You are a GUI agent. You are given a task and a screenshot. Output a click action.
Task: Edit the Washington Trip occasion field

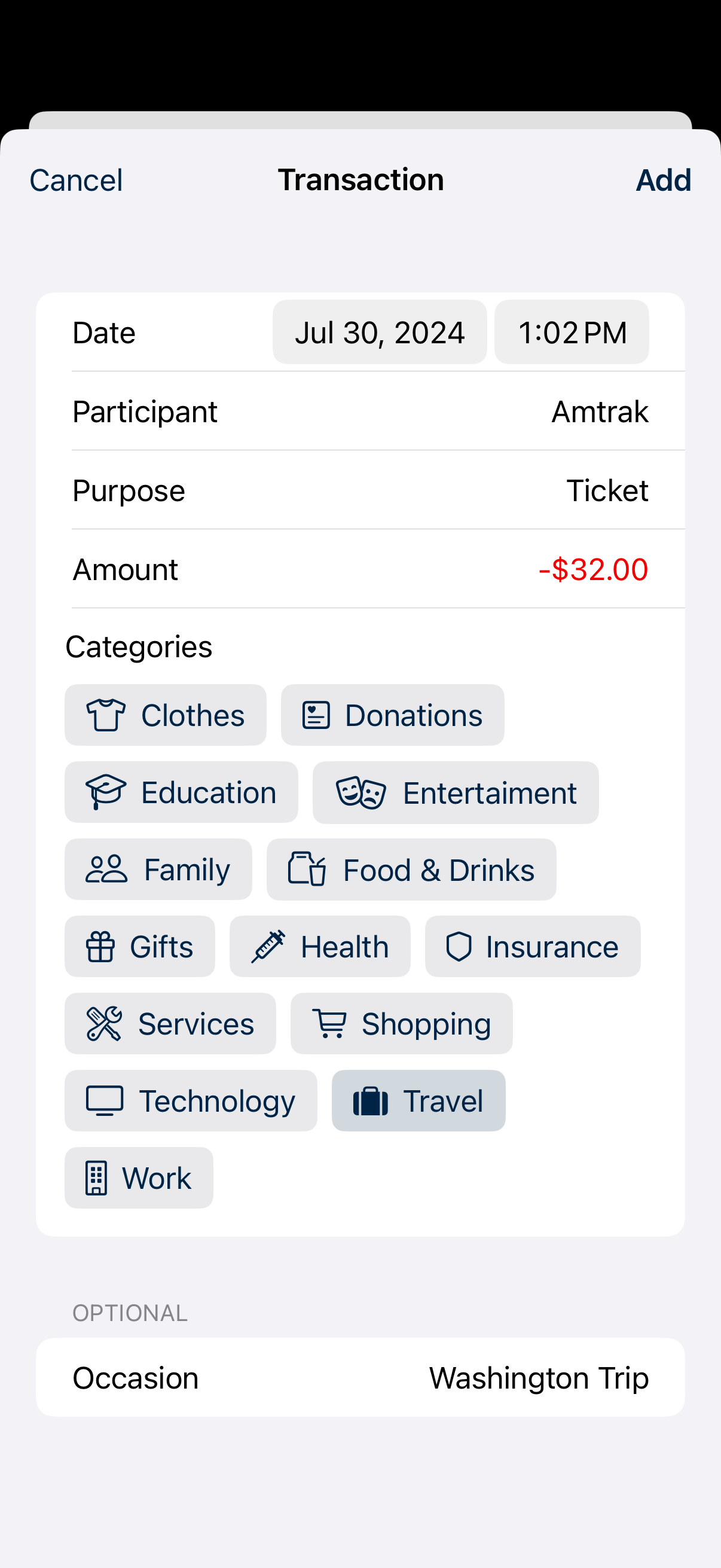(360, 1377)
